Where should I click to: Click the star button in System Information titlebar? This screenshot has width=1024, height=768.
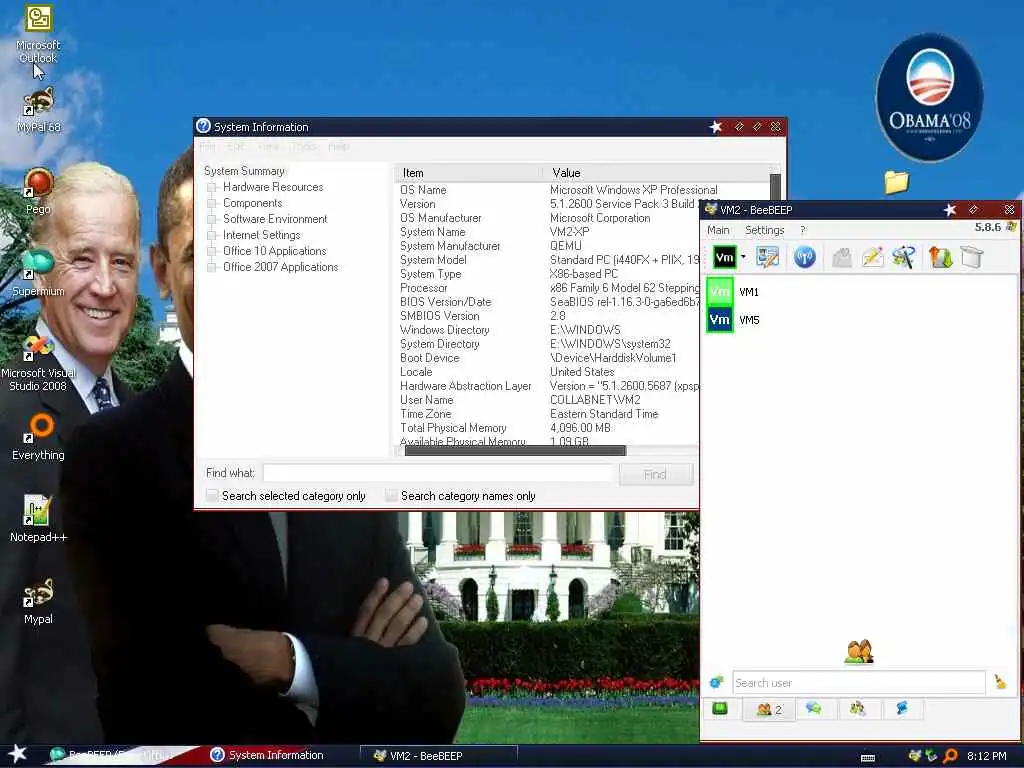[716, 127]
